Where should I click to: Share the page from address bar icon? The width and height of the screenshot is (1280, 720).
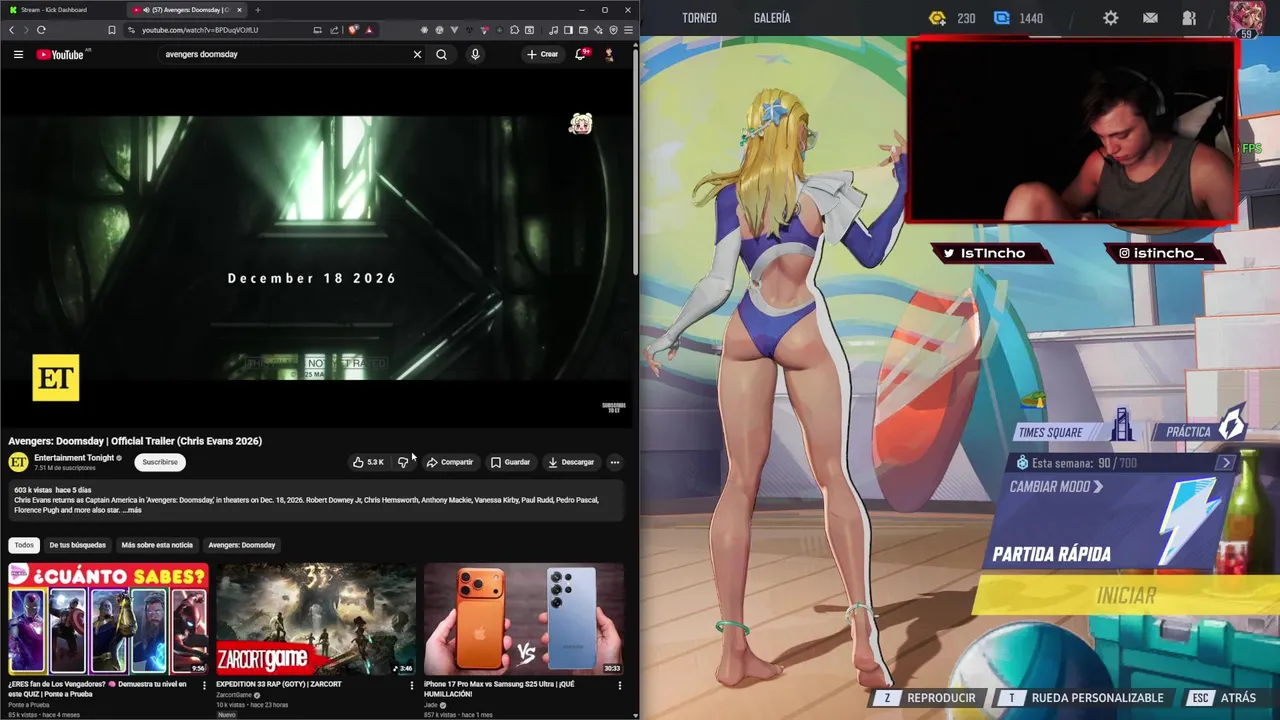point(334,30)
